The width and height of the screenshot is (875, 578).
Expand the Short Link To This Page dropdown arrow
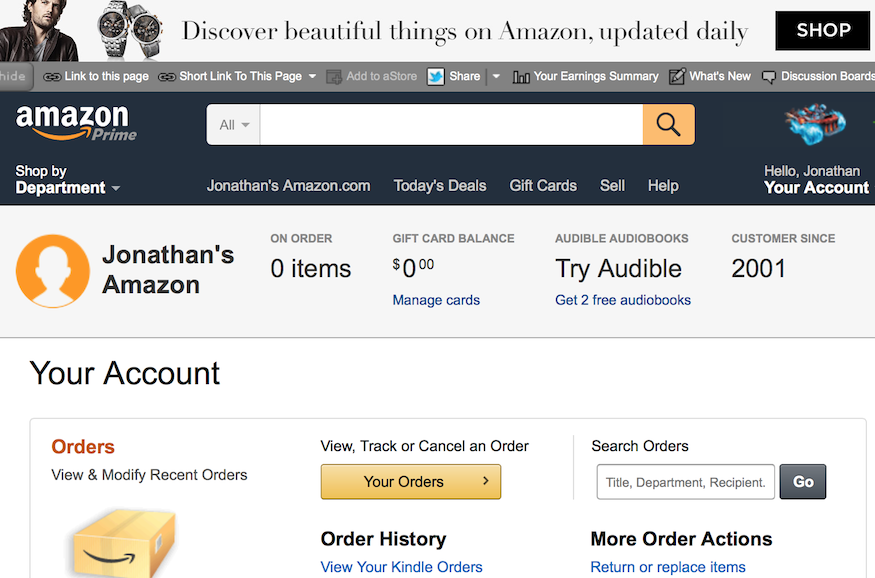(x=312, y=76)
